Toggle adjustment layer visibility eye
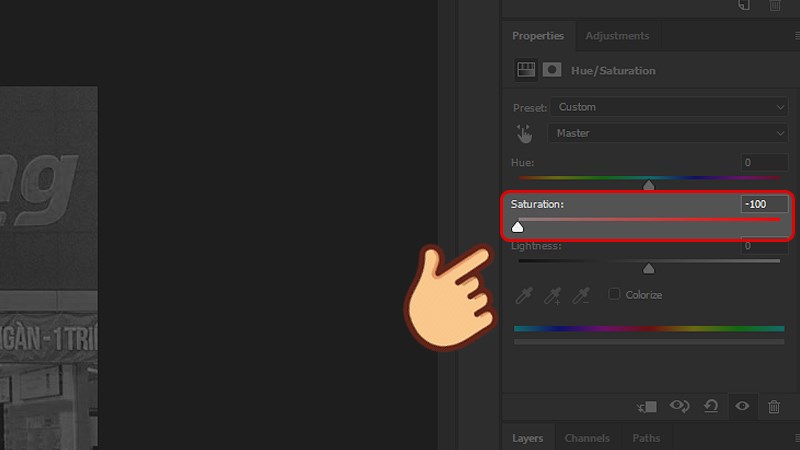800x450 pixels. point(742,406)
